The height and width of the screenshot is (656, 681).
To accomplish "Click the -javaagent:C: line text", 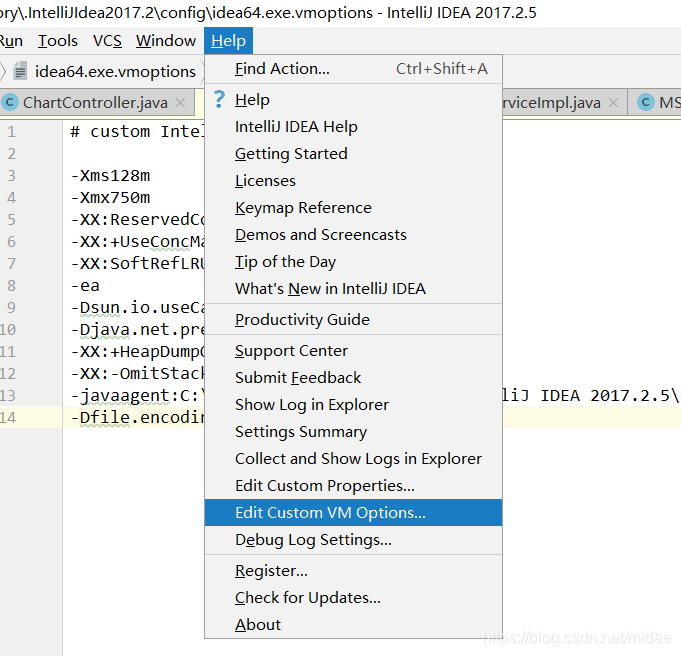I will click(x=137, y=395).
